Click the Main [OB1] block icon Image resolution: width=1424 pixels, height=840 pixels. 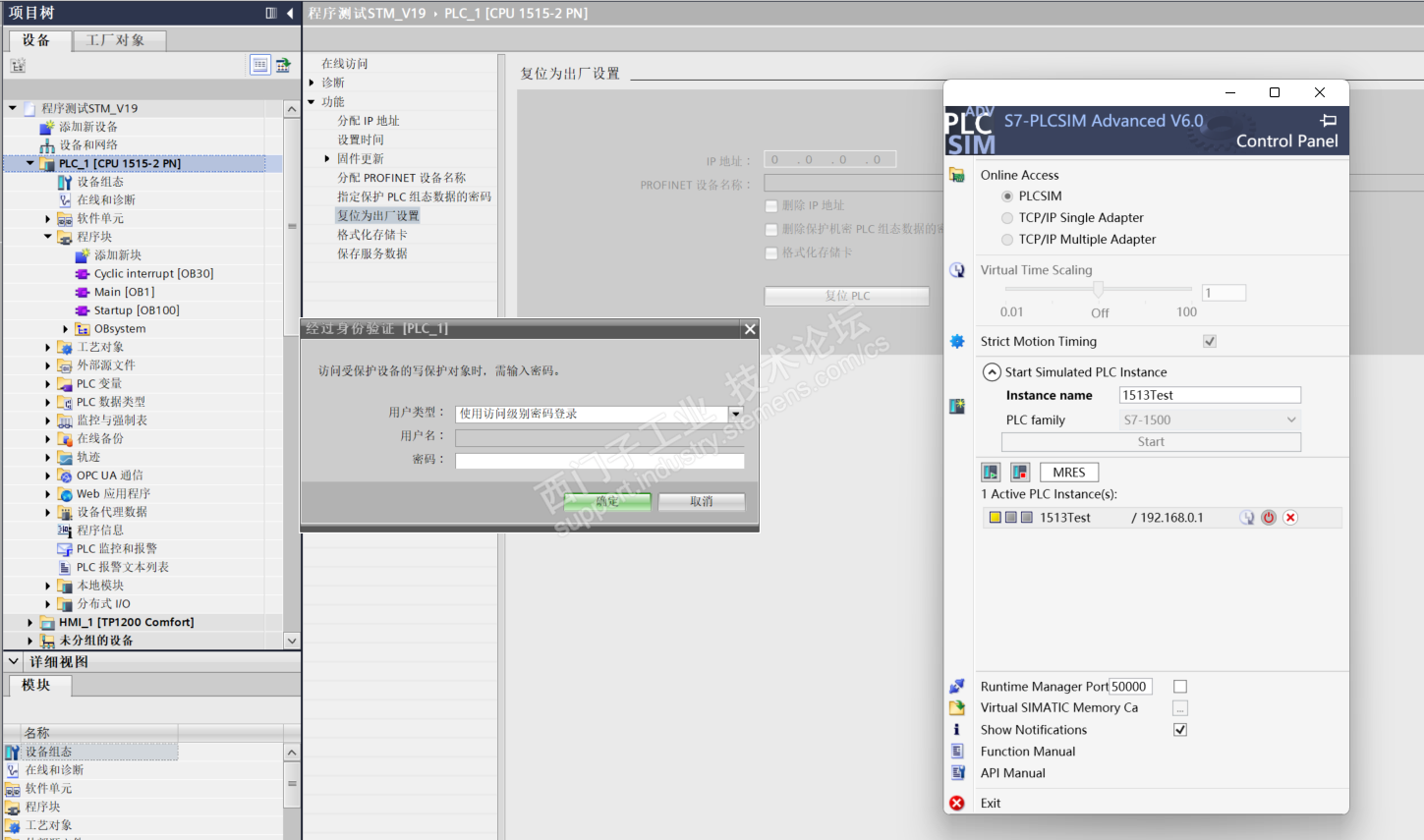(x=83, y=292)
